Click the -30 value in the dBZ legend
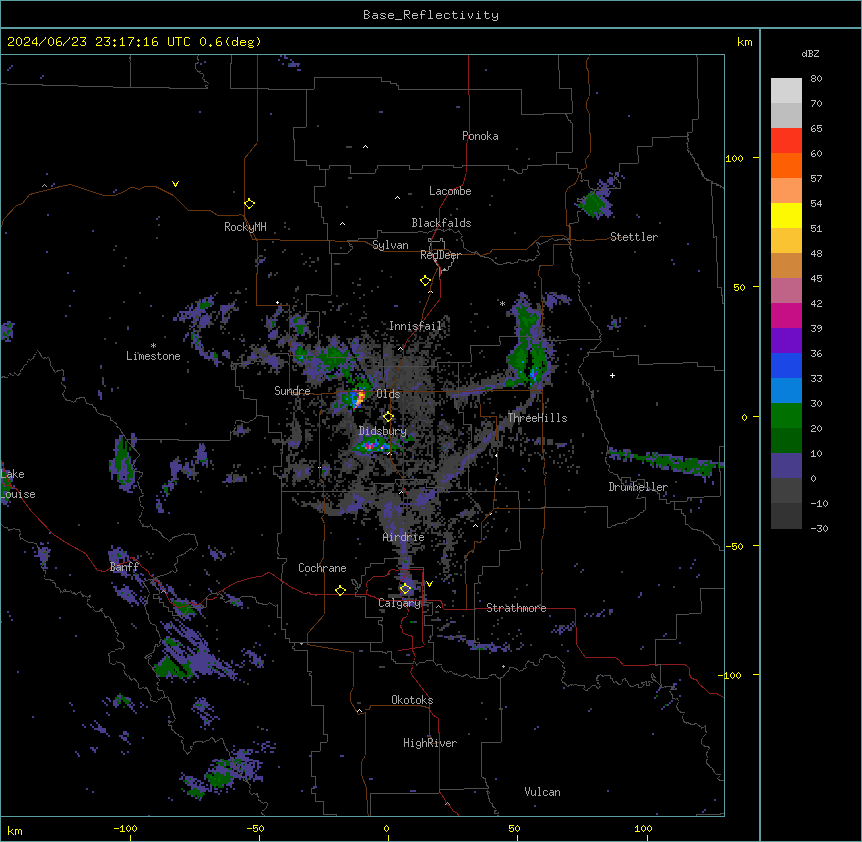 (819, 529)
